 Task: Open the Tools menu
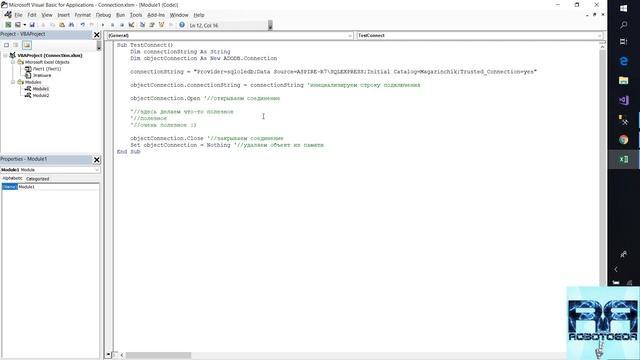coord(136,15)
